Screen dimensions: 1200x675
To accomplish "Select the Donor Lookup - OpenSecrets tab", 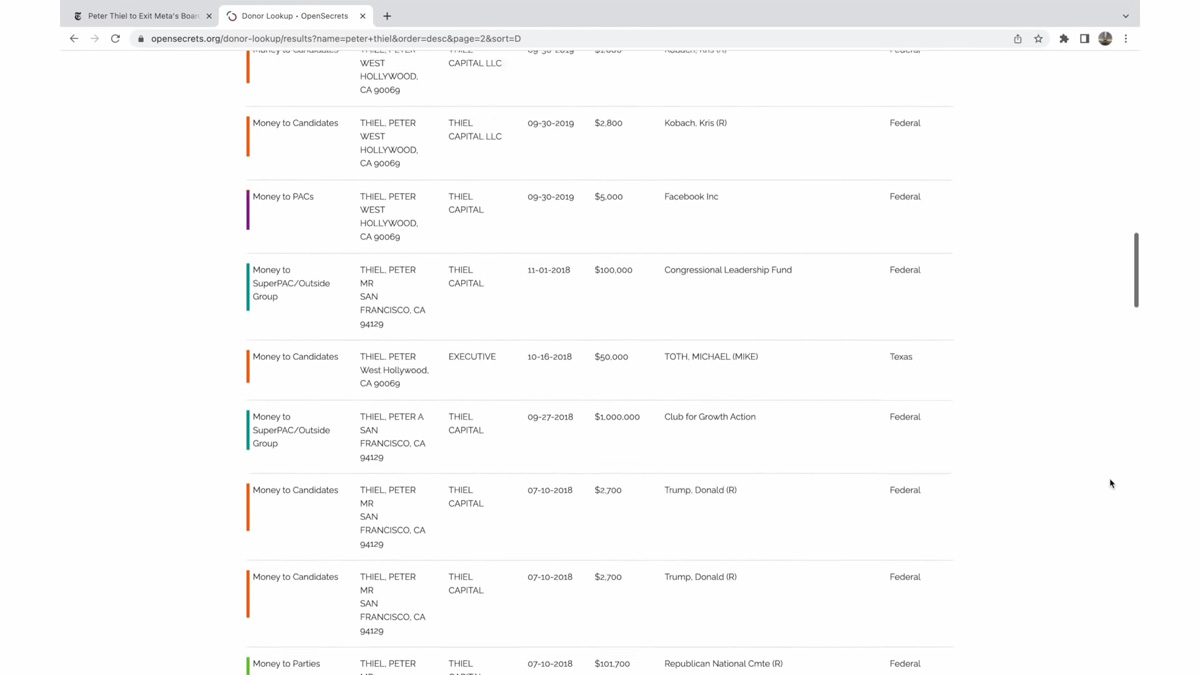I will pyautogui.click(x=296, y=16).
